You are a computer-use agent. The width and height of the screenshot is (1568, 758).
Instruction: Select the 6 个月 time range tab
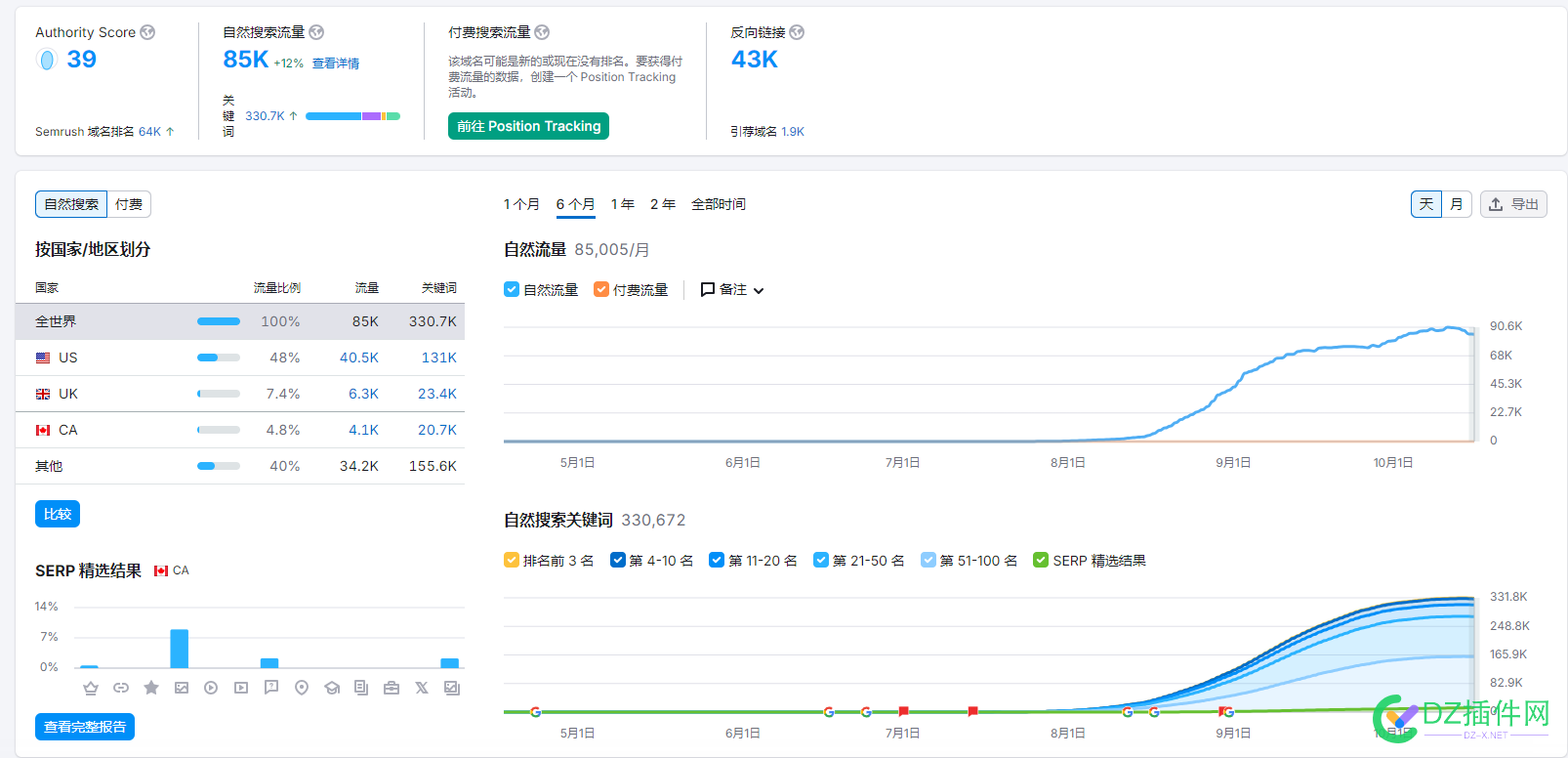point(576,204)
